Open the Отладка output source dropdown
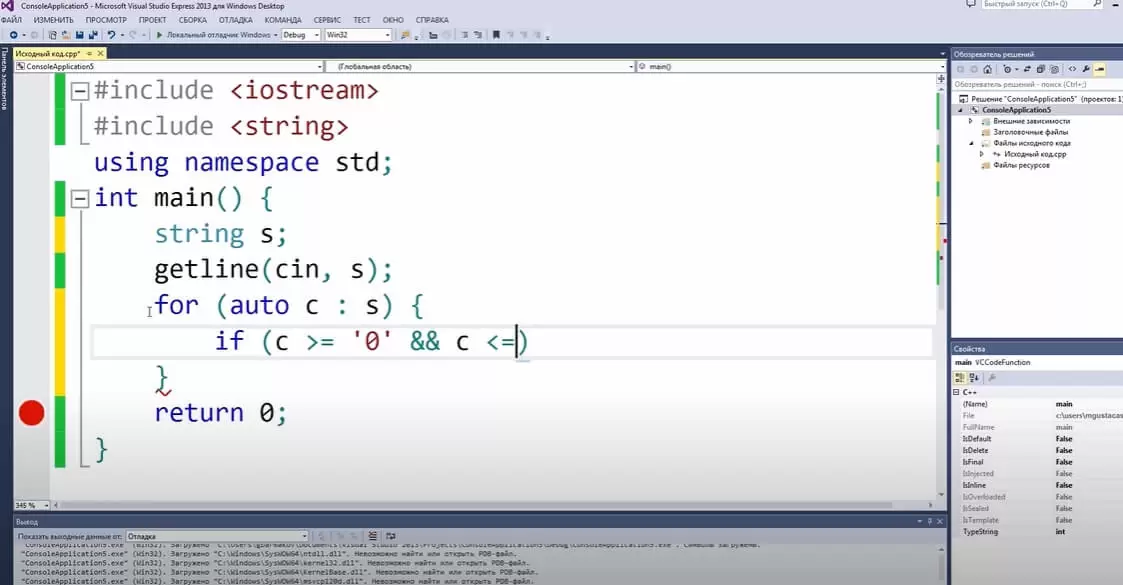The width and height of the screenshot is (1123, 585). [217, 536]
